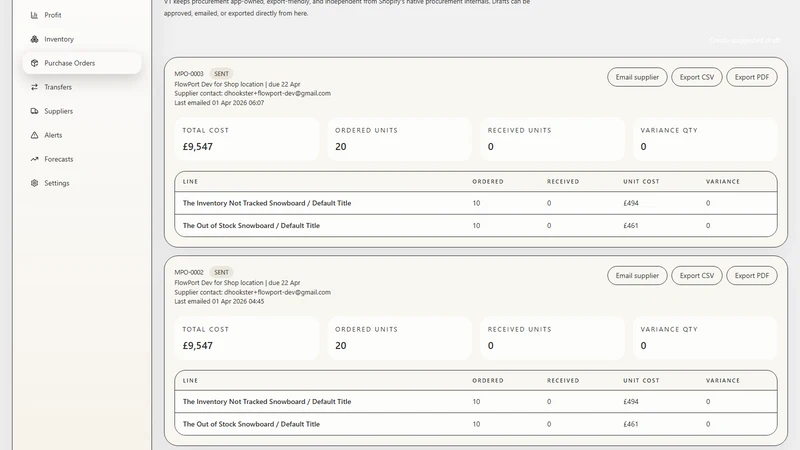Click 'FlowPort Dev for Shop location' in MPO-0003
This screenshot has height=450, width=800.
[219, 84]
